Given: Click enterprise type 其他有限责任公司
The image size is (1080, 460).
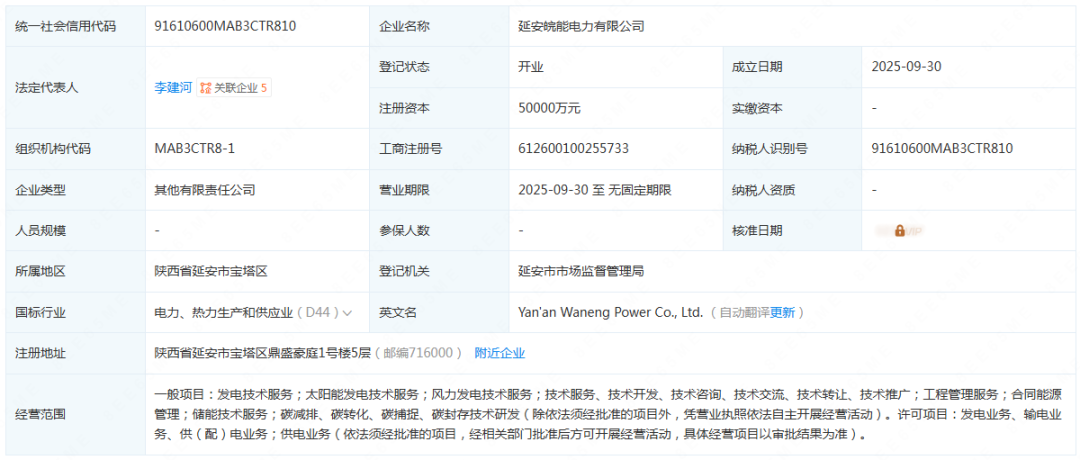Looking at the screenshot, I should pos(205,190).
